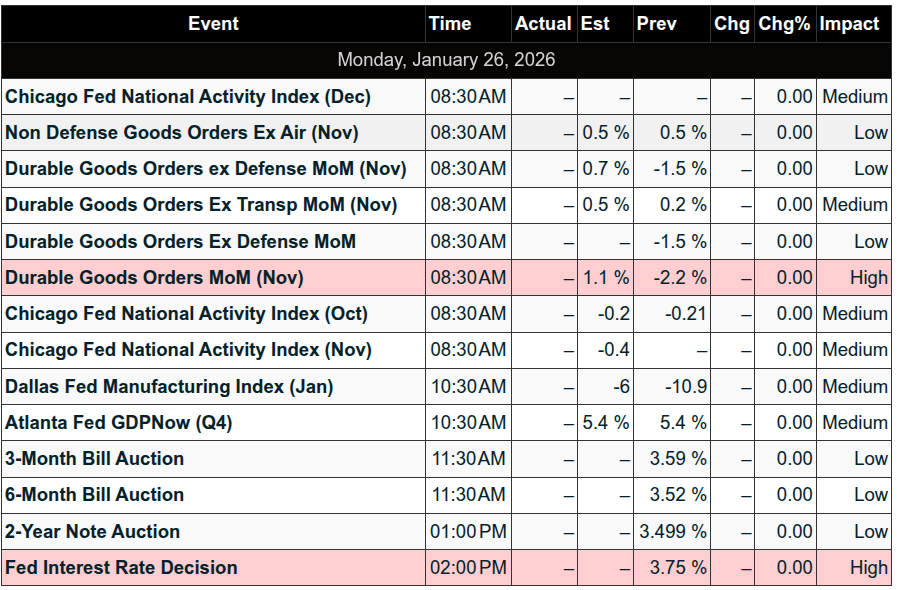Viewport: 909px width, 590px height.
Task: Open Durable Goods Orders Ex Transp MoM (Nov)
Action: [x=201, y=205]
